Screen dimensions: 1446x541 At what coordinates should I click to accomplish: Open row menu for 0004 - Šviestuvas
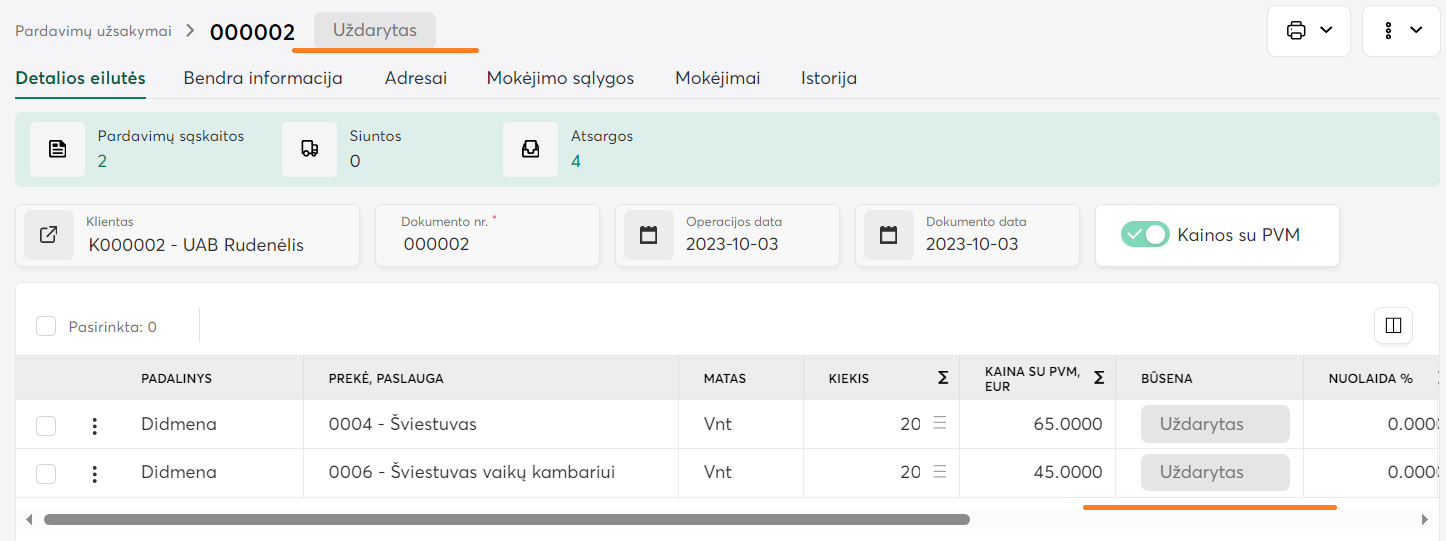pyautogui.click(x=95, y=425)
